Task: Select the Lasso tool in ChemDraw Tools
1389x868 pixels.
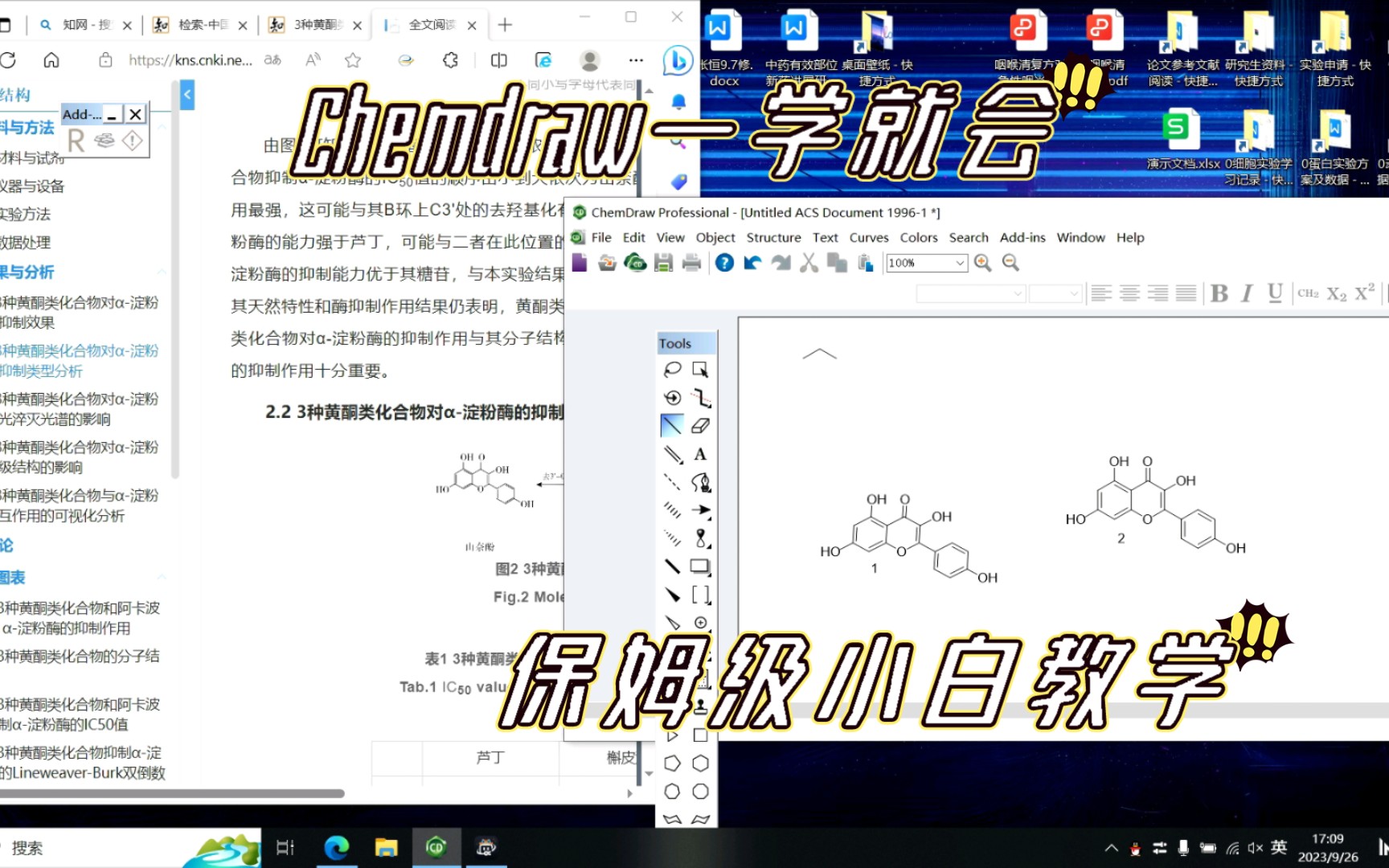Action: pyautogui.click(x=672, y=369)
